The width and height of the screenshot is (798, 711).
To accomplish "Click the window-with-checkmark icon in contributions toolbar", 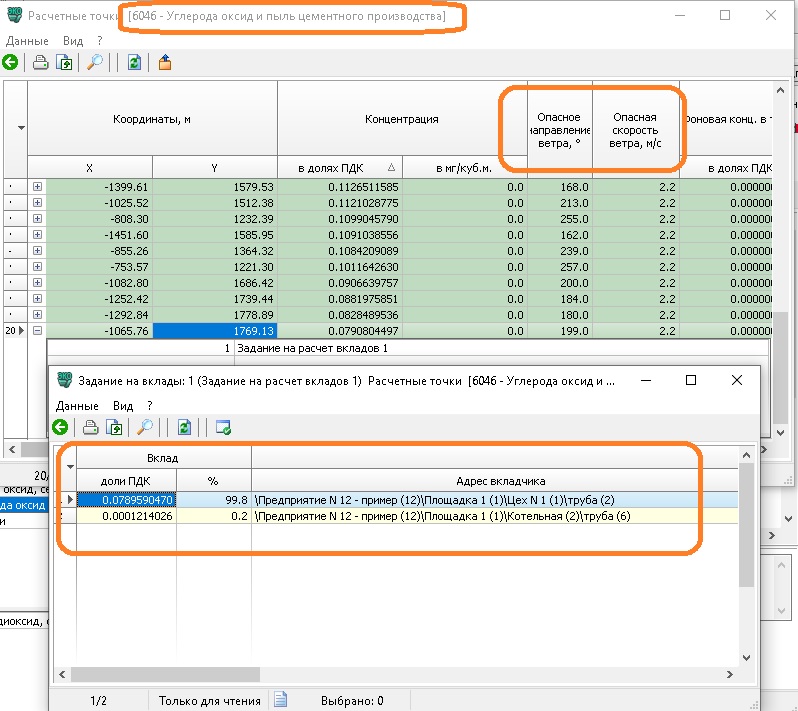I will point(223,428).
